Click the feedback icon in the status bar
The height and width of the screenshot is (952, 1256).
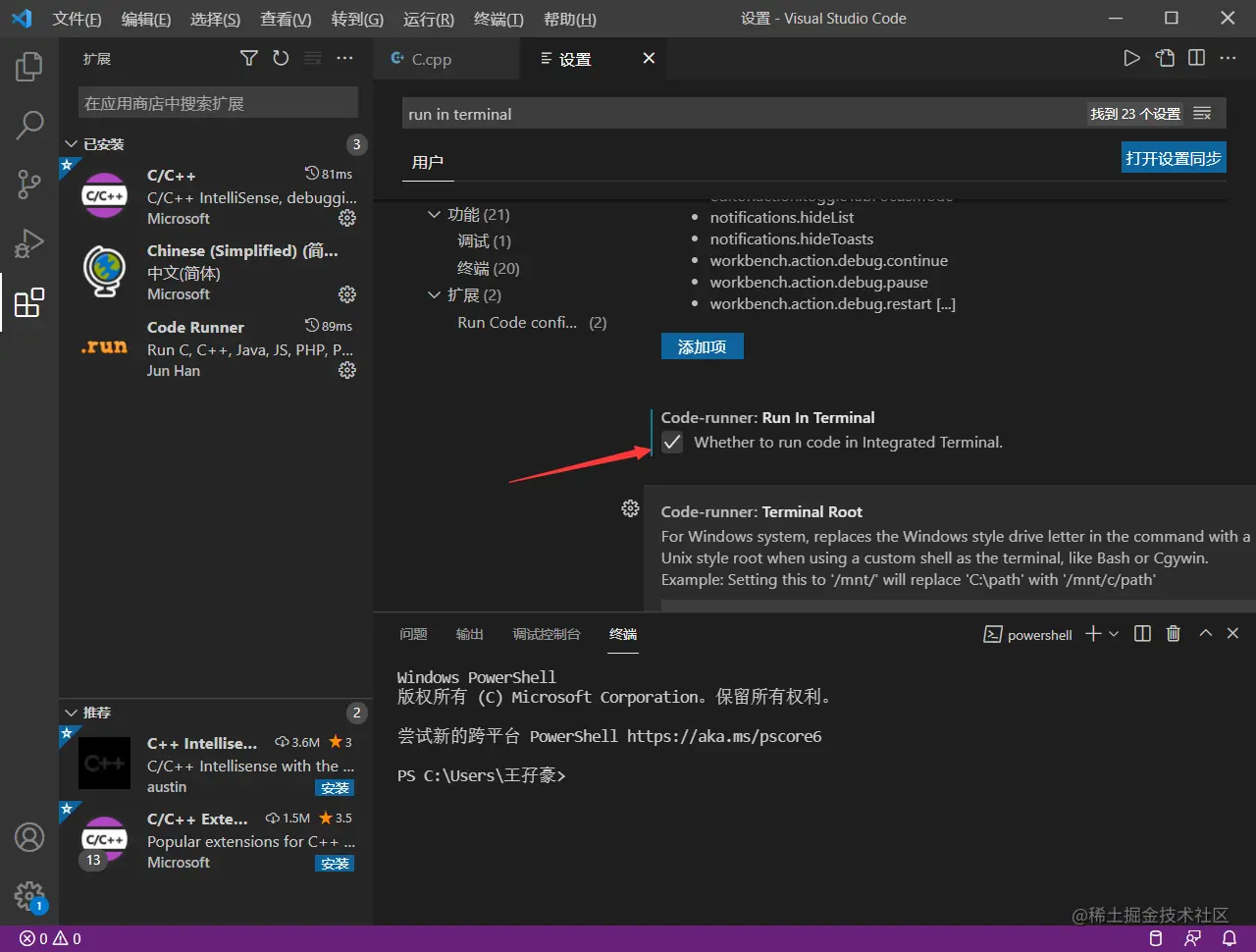coord(1192,938)
